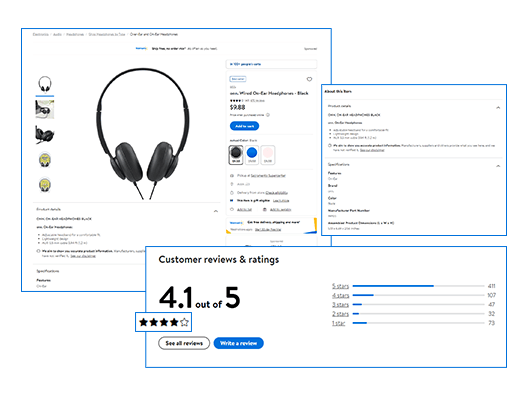The height and width of the screenshot is (395, 528).
Task: Select the black color swatch
Action: (x=236, y=155)
